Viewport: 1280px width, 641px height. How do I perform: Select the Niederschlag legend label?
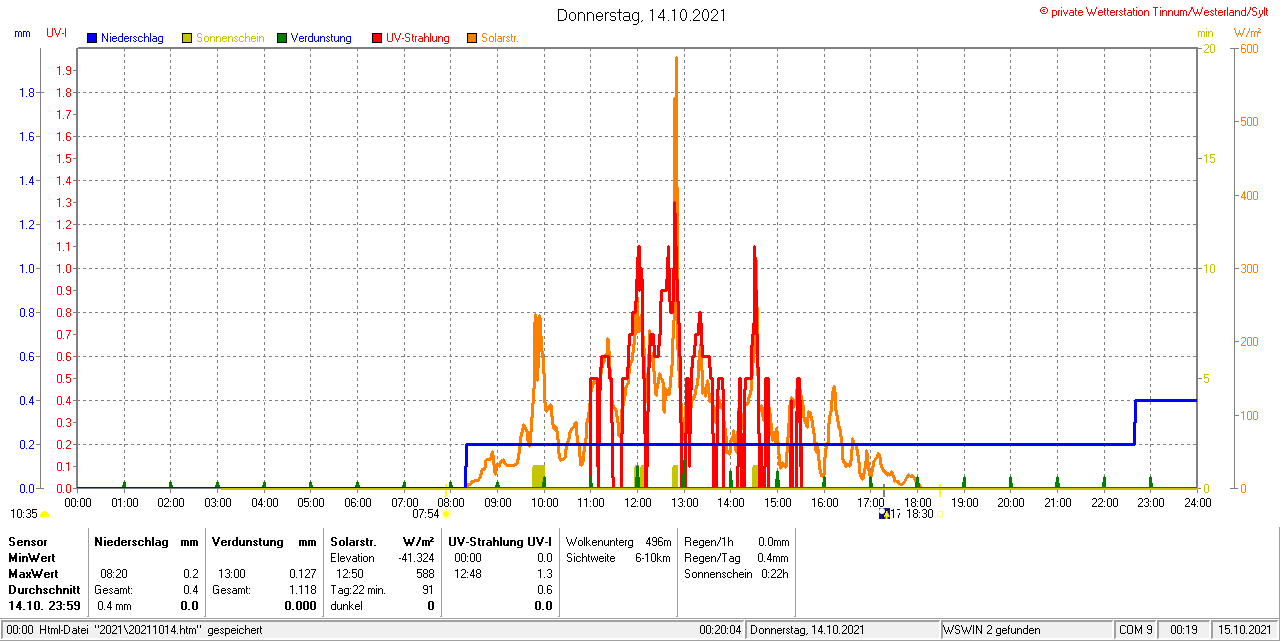tap(133, 38)
